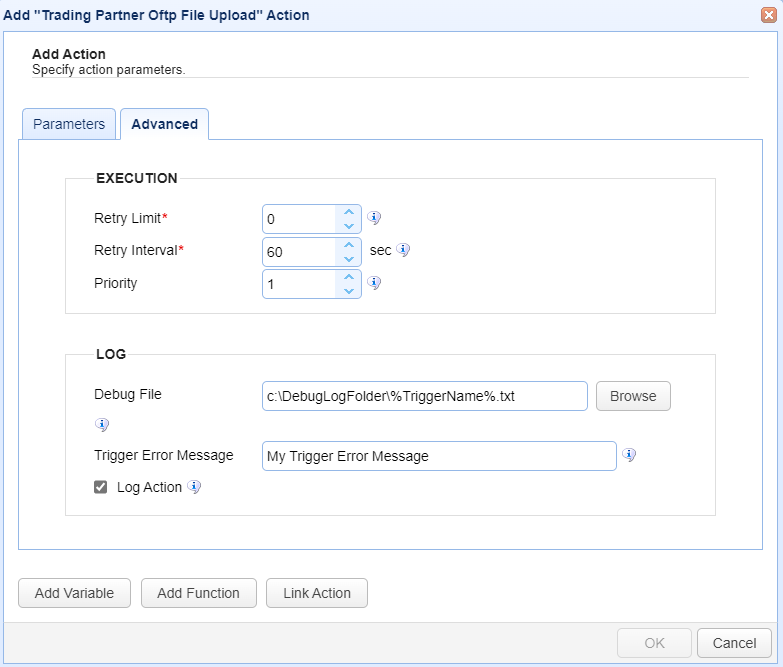Close the dialog with the X icon
Viewport: 783px width, 667px height.
point(769,15)
